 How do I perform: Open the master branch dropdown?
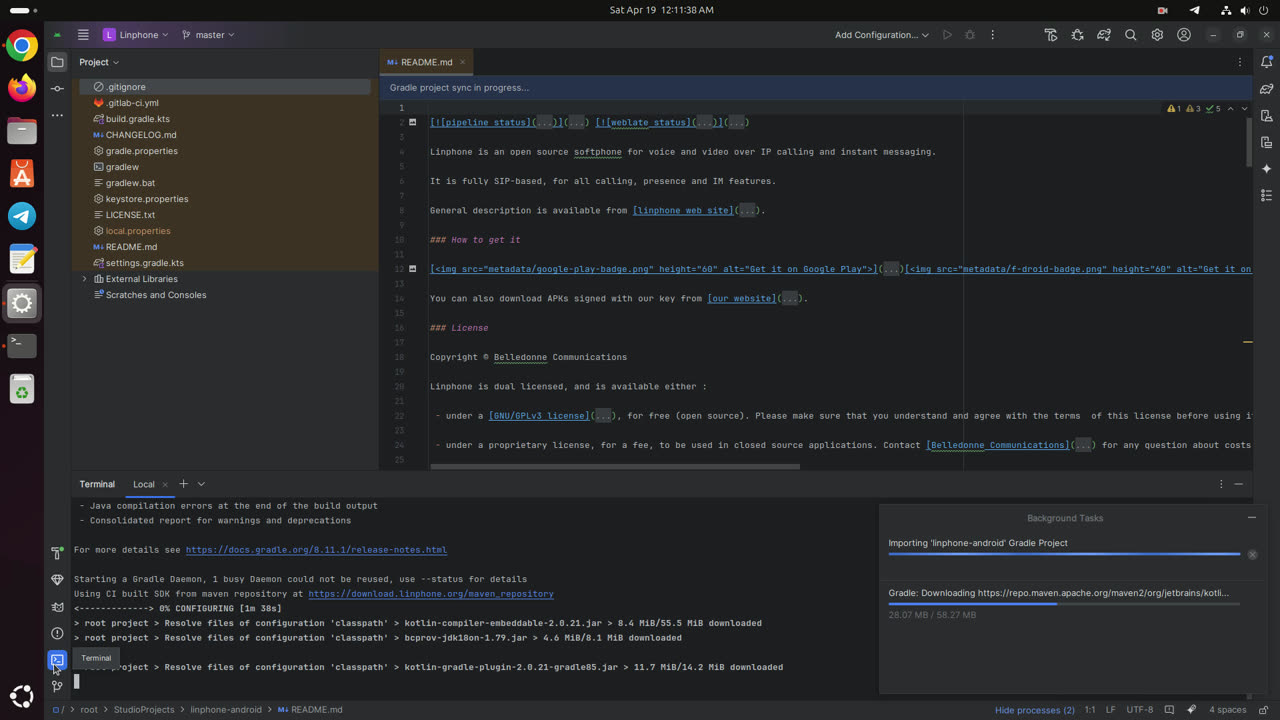(208, 35)
